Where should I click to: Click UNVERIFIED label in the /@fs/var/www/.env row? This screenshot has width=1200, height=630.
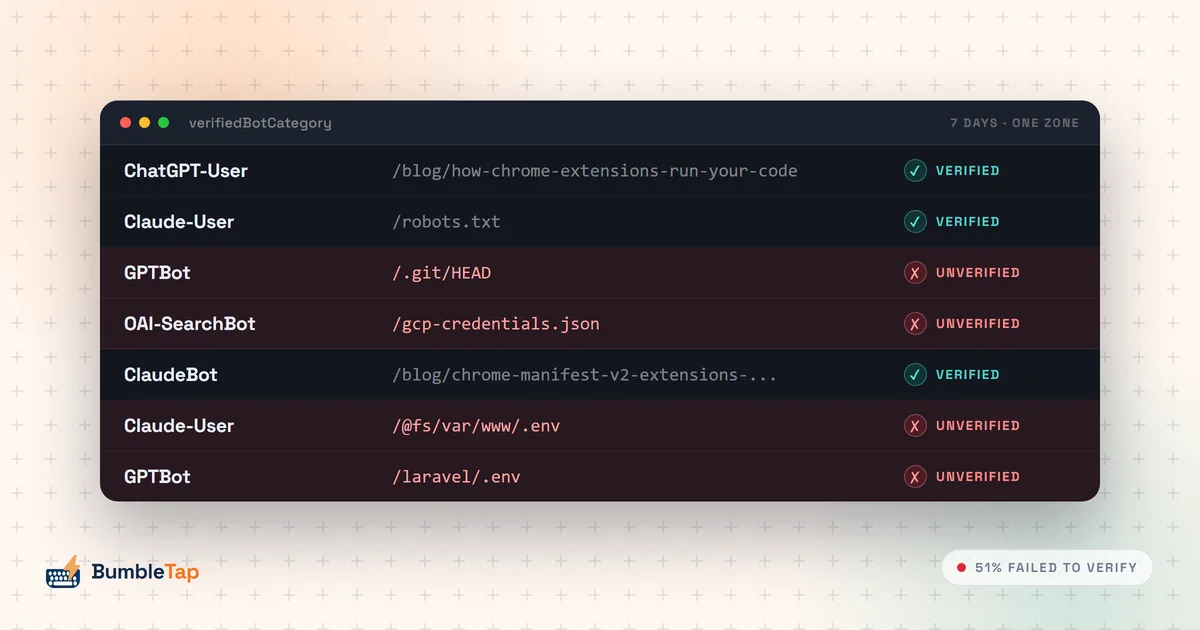[x=978, y=426]
